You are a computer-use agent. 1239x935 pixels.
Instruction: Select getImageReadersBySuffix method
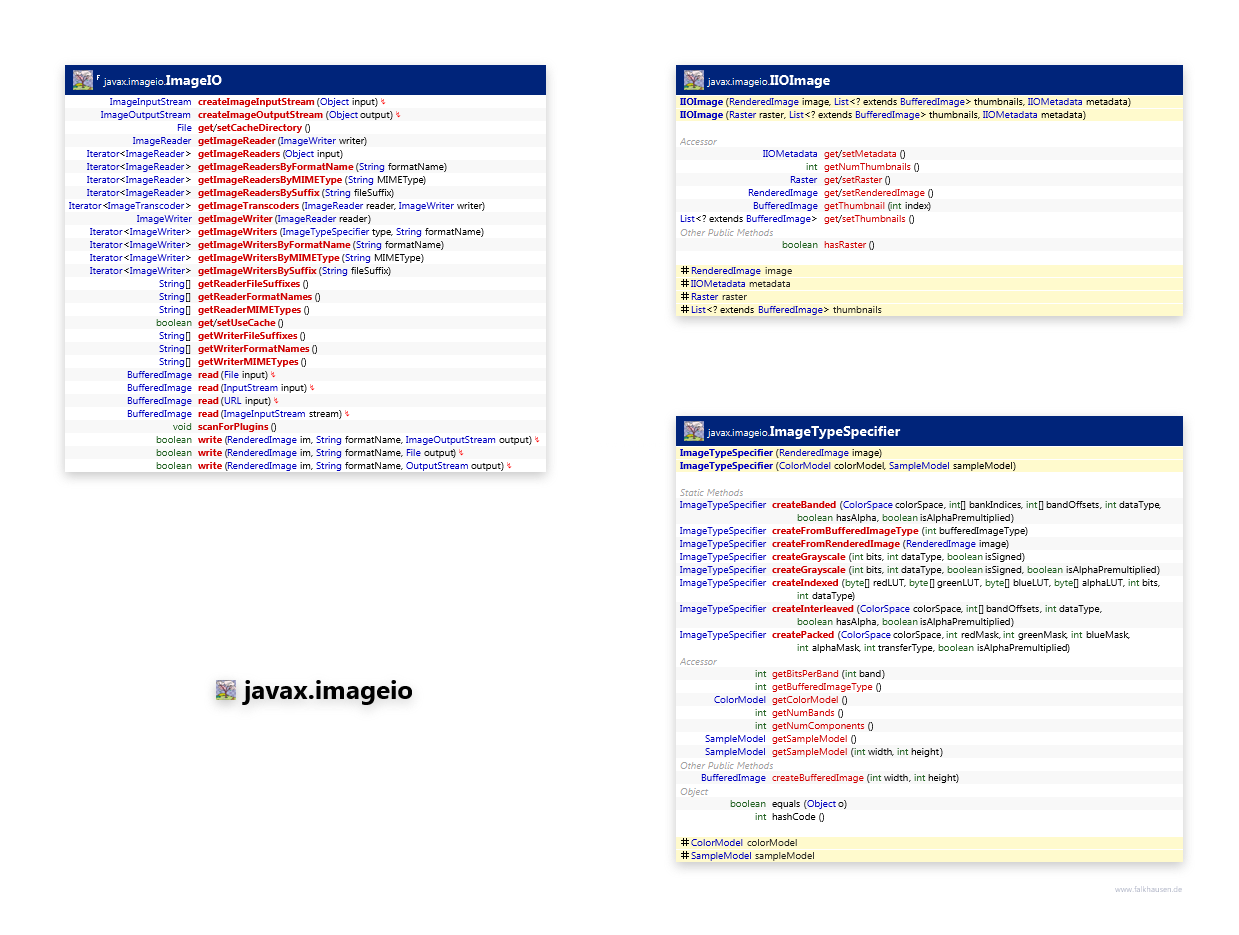[x=259, y=193]
